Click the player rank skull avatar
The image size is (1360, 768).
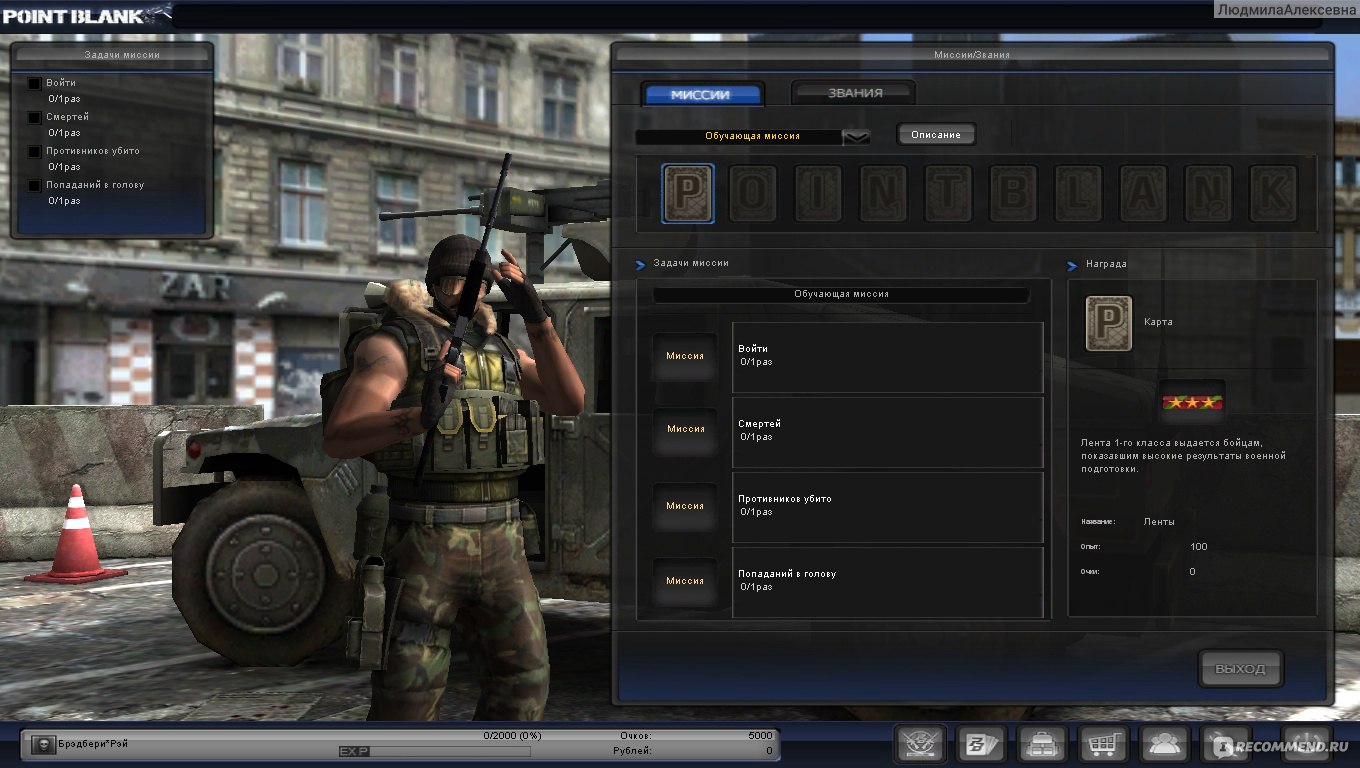tap(43, 744)
